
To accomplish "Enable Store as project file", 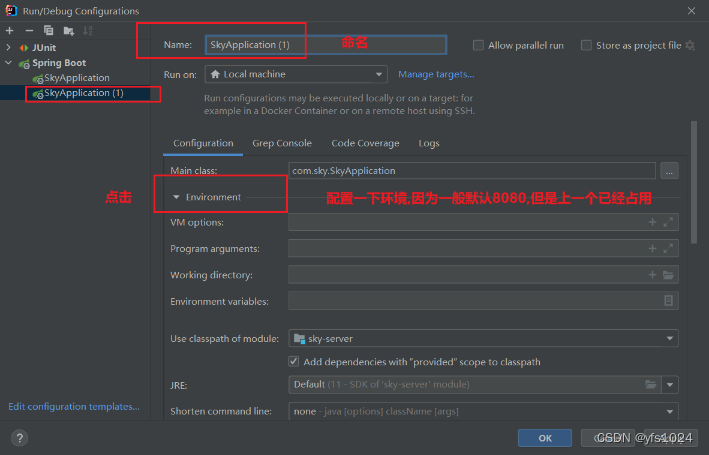I will 586,45.
